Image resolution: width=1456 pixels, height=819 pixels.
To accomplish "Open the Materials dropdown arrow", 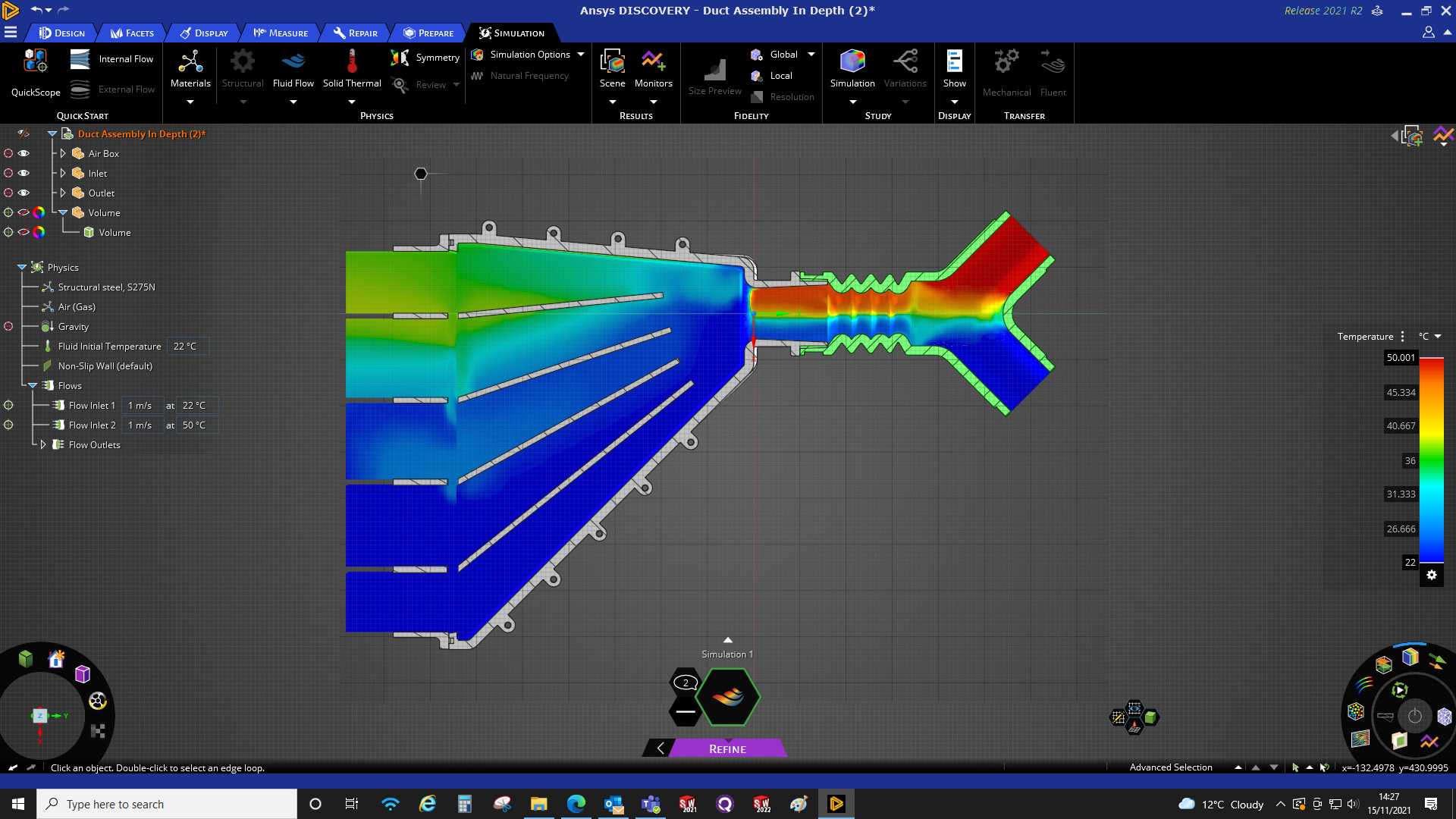I will tap(190, 102).
